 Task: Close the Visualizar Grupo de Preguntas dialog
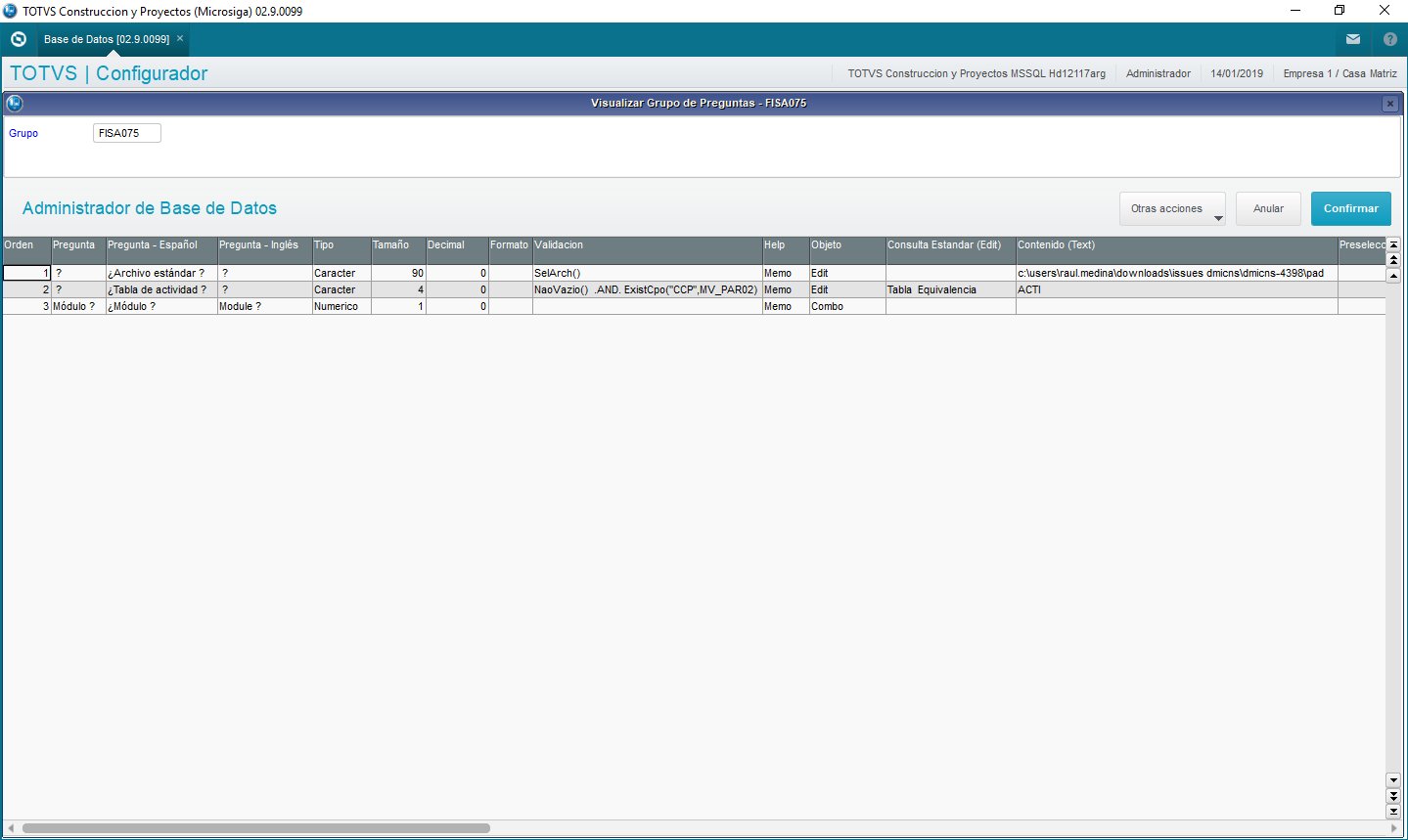1390,104
